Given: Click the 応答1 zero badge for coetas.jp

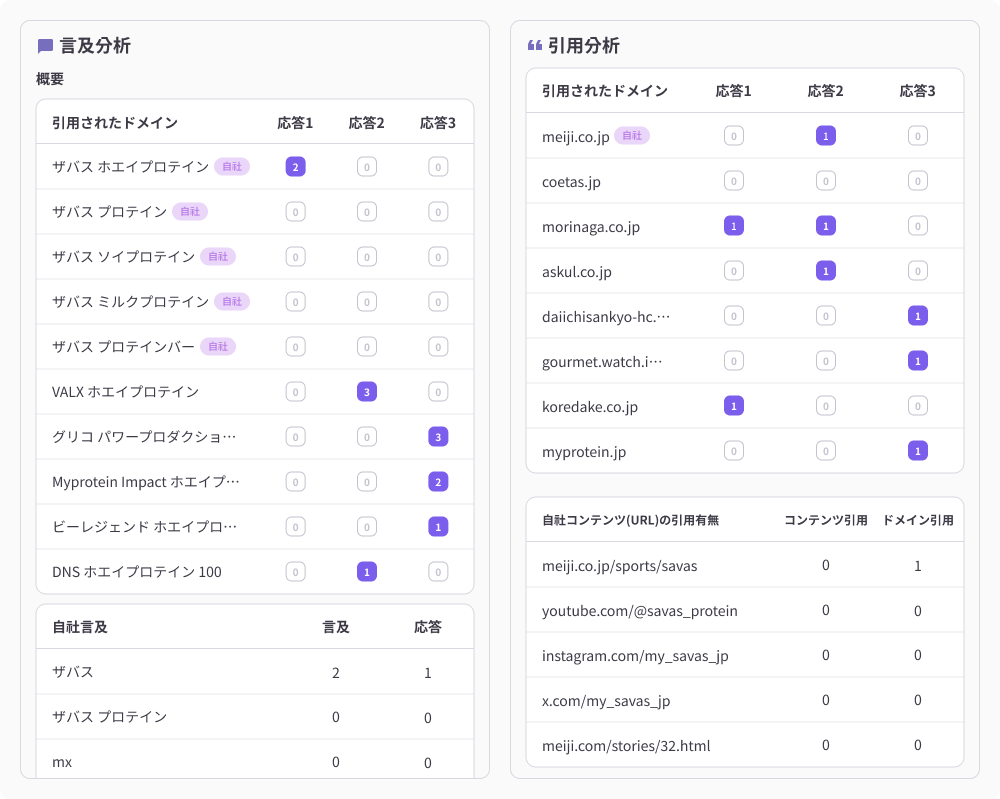Looking at the screenshot, I should [x=734, y=181].
